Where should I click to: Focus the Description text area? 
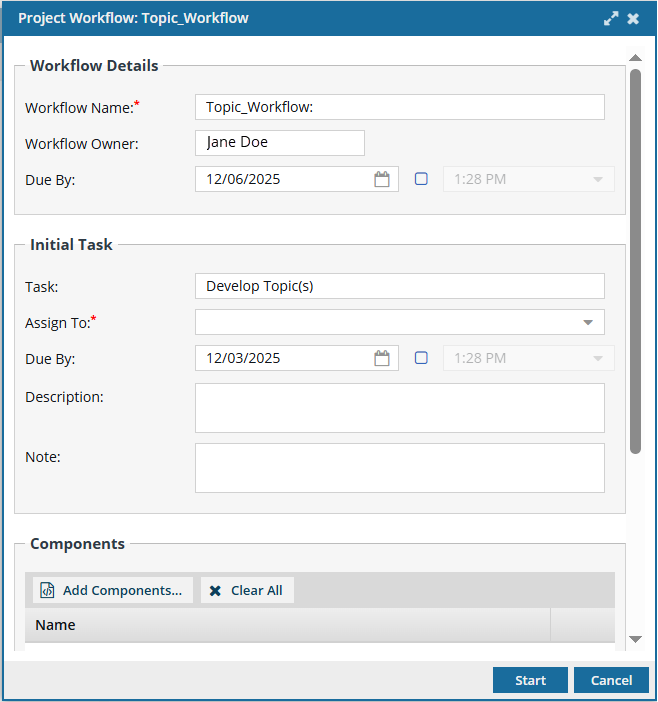pyautogui.click(x=399, y=408)
